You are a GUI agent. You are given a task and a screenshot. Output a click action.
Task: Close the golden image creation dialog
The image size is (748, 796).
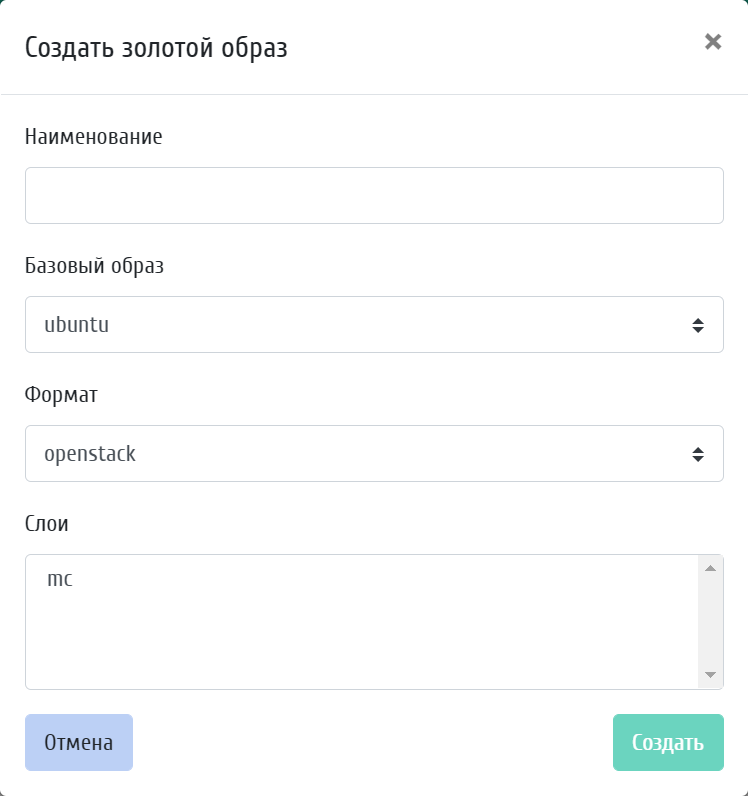click(712, 42)
